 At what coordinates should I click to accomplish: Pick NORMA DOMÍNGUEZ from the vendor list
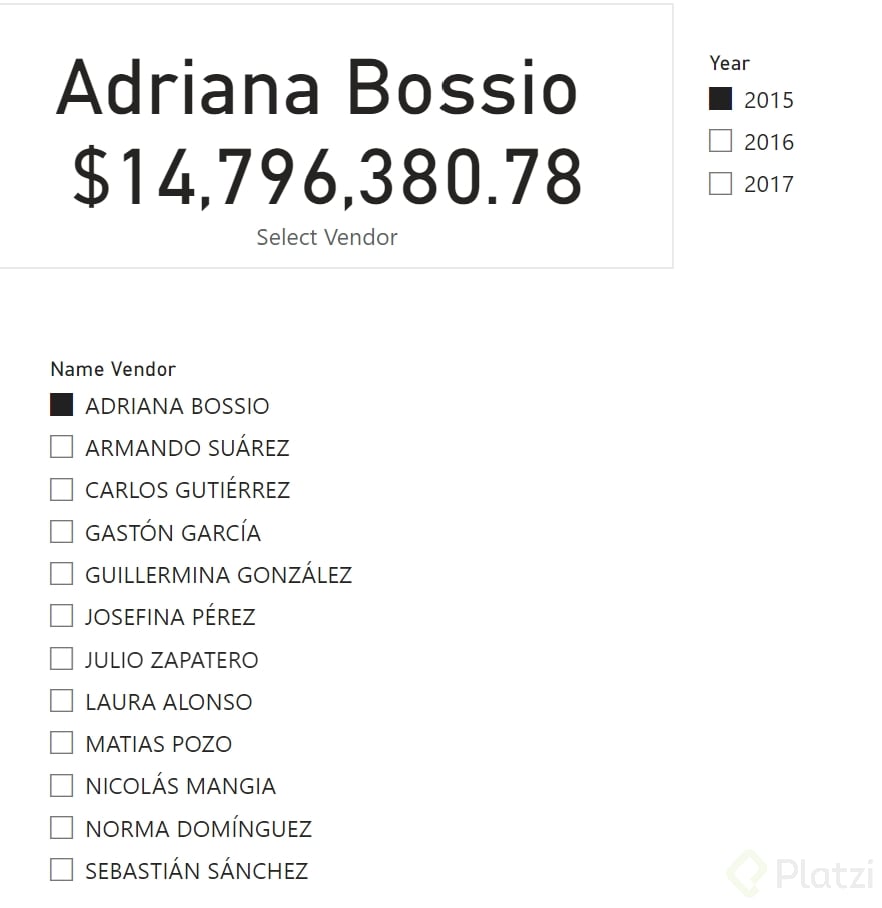[62, 828]
